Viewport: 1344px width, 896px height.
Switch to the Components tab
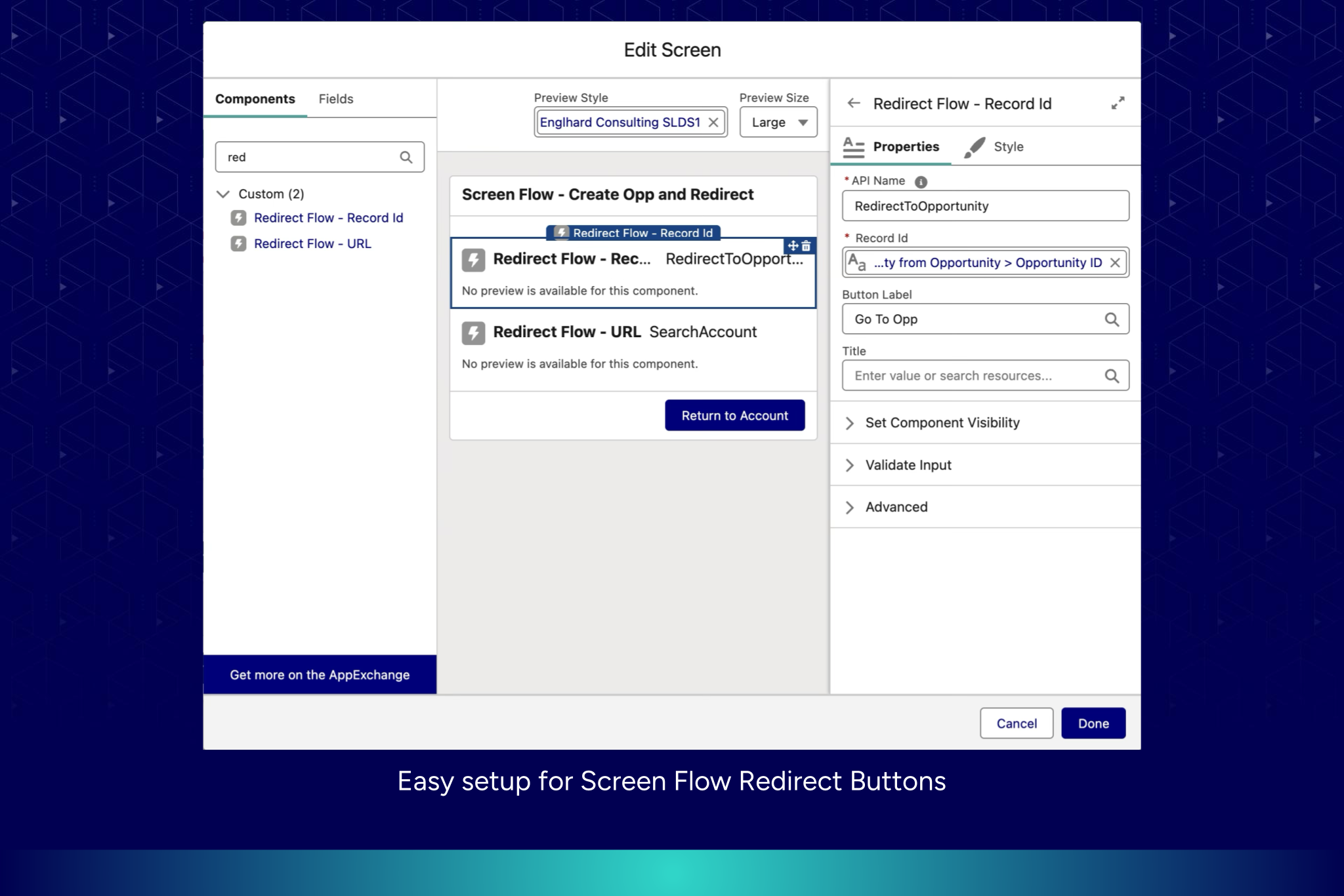pyautogui.click(x=255, y=99)
